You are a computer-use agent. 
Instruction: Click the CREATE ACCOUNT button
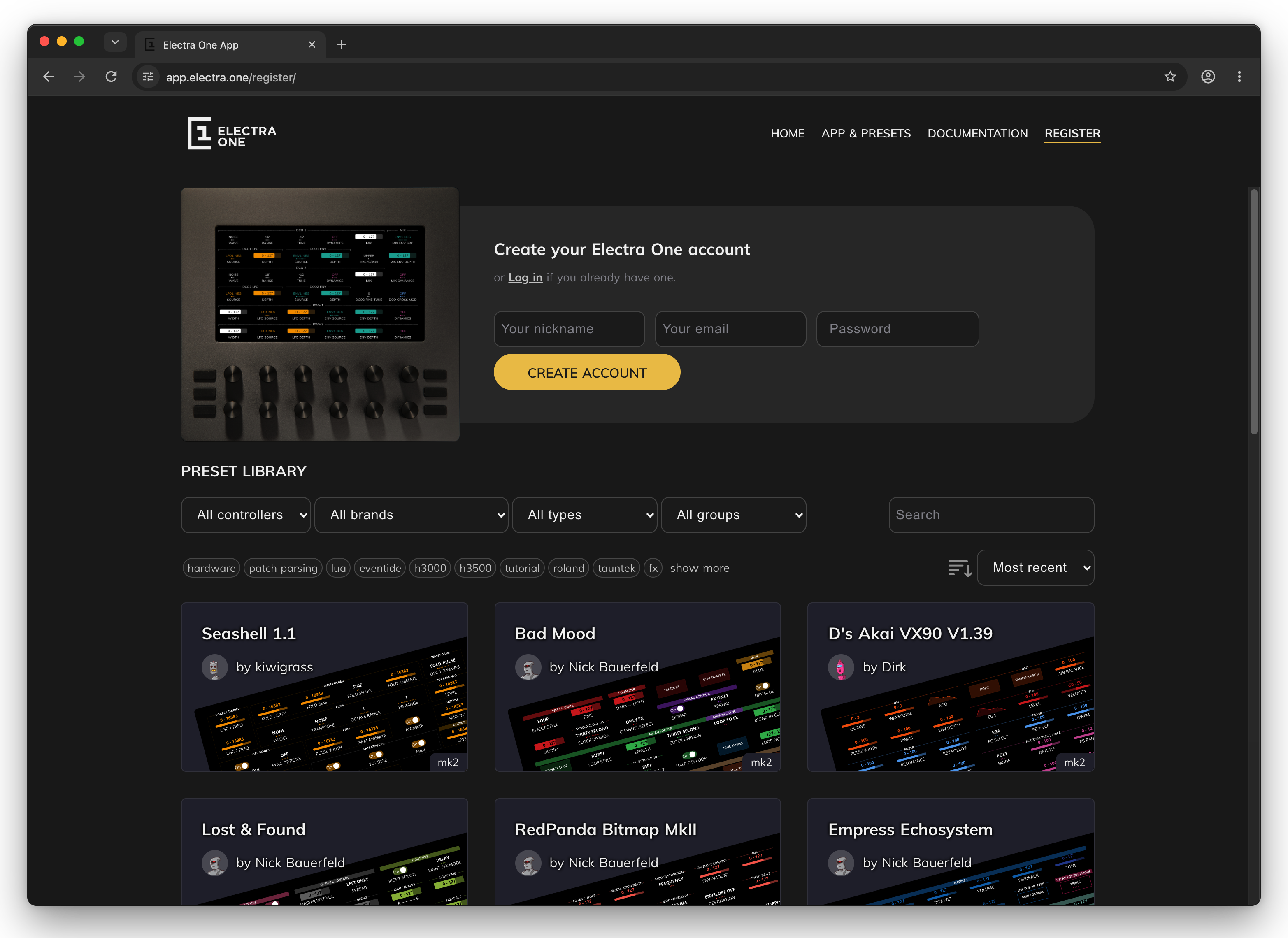point(587,372)
